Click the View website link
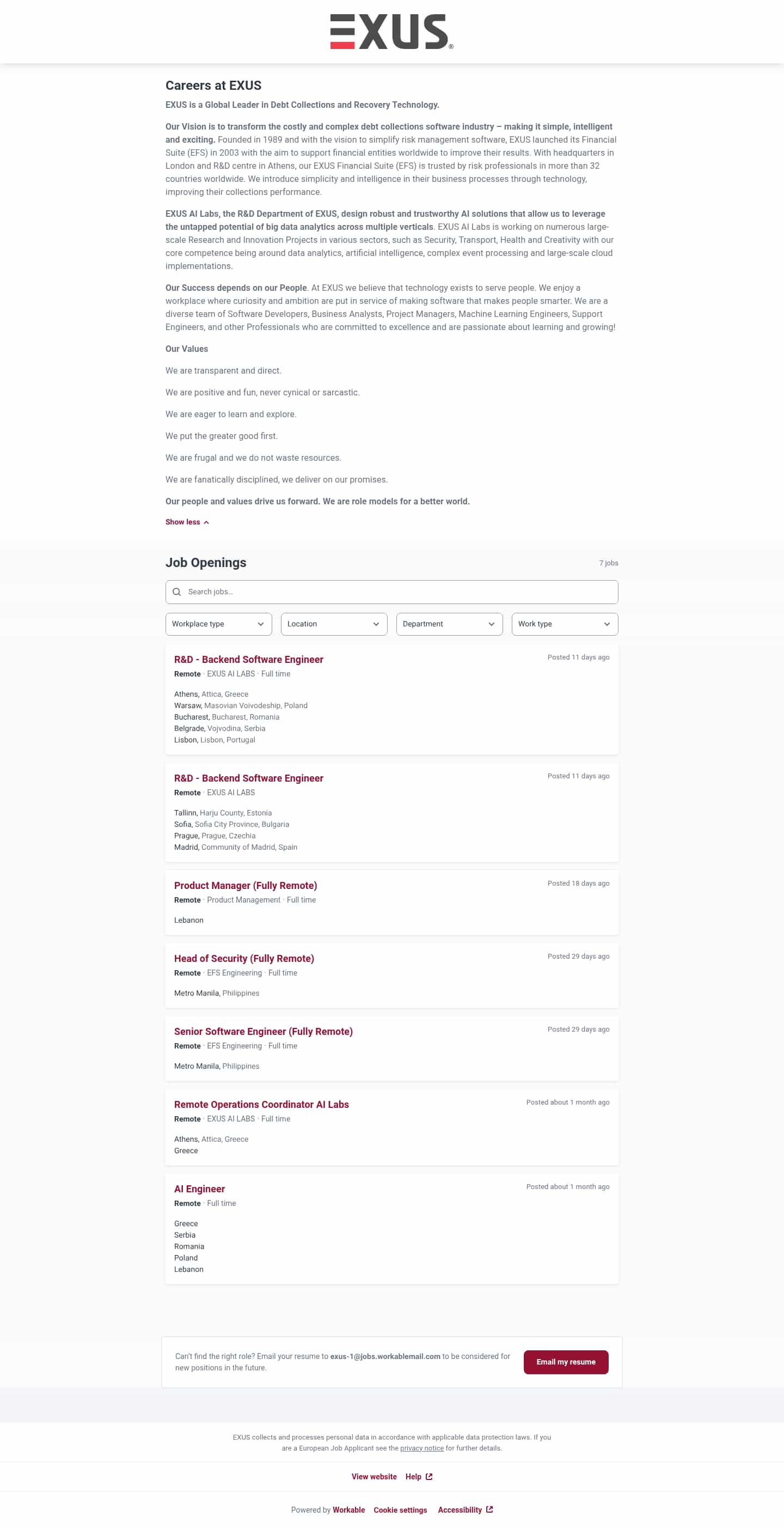 374,1477
